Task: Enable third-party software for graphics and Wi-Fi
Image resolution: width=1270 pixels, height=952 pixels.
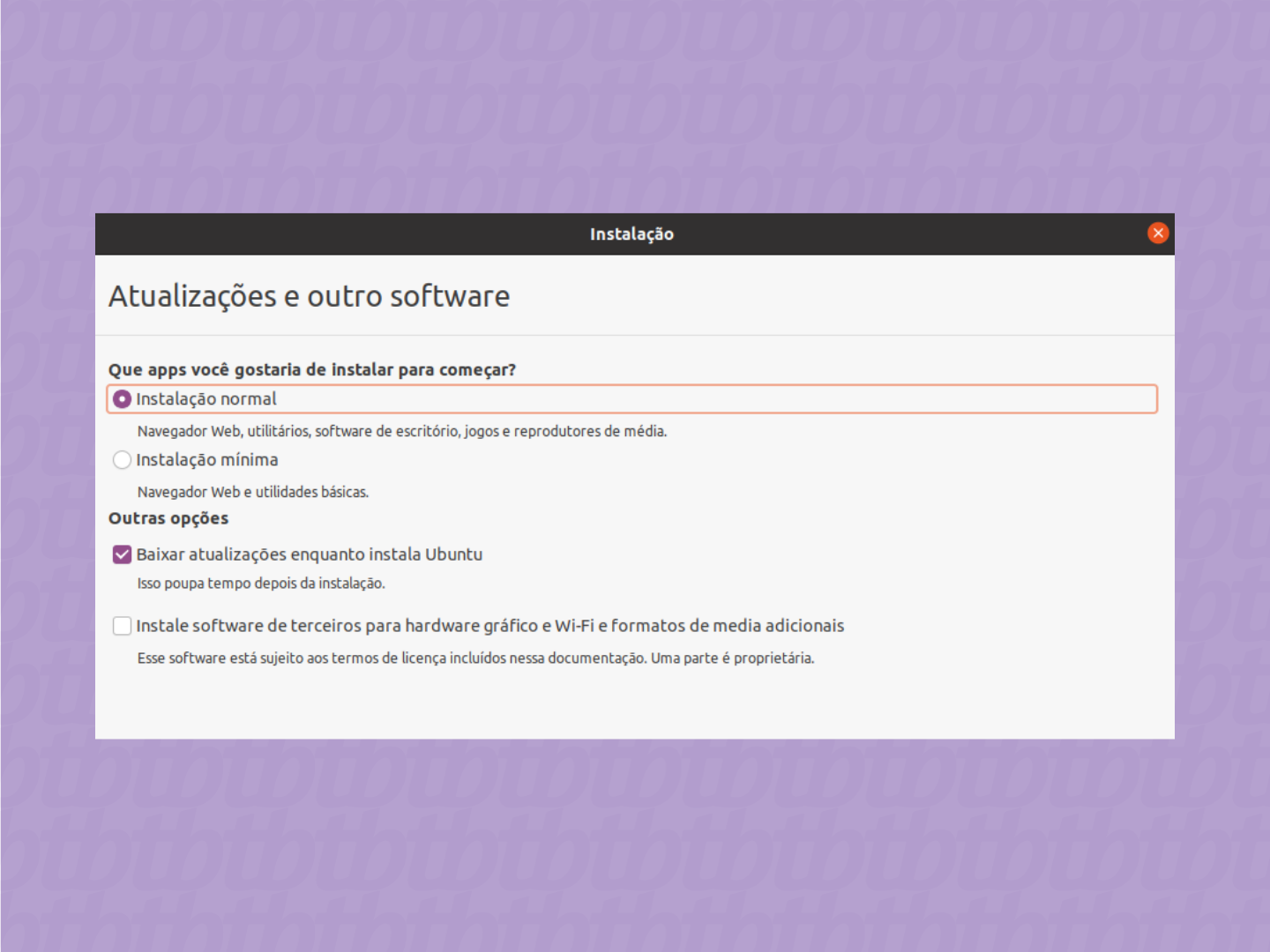Action: pyautogui.click(x=123, y=626)
